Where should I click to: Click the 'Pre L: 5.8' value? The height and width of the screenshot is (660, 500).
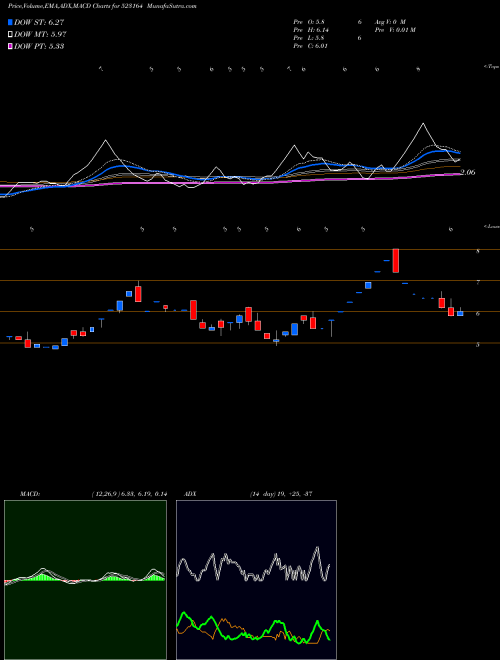click(309, 38)
